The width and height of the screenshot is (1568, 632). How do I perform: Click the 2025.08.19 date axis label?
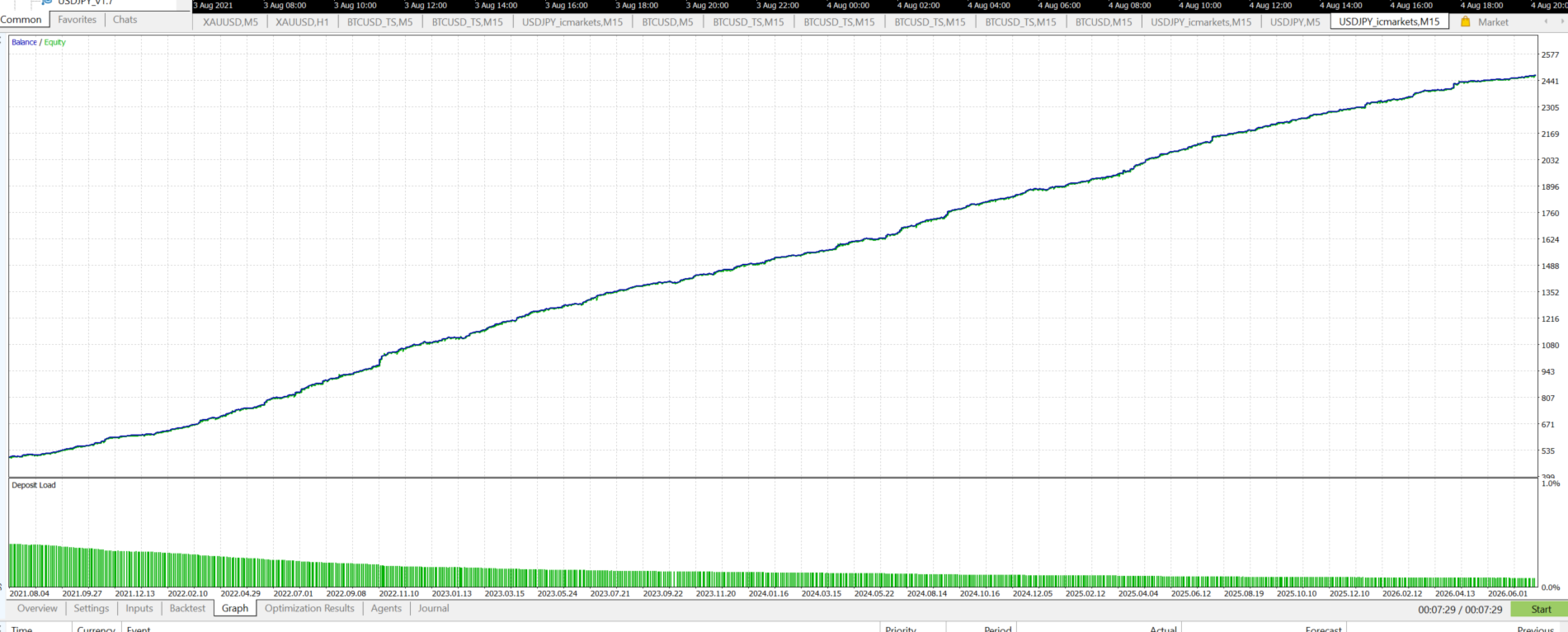pyautogui.click(x=1243, y=593)
